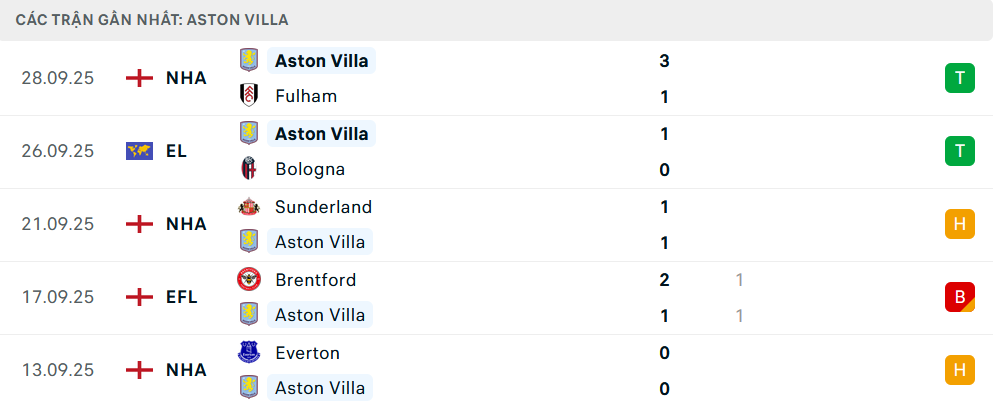
Task: Open the Fulham team link
Action: click(306, 96)
